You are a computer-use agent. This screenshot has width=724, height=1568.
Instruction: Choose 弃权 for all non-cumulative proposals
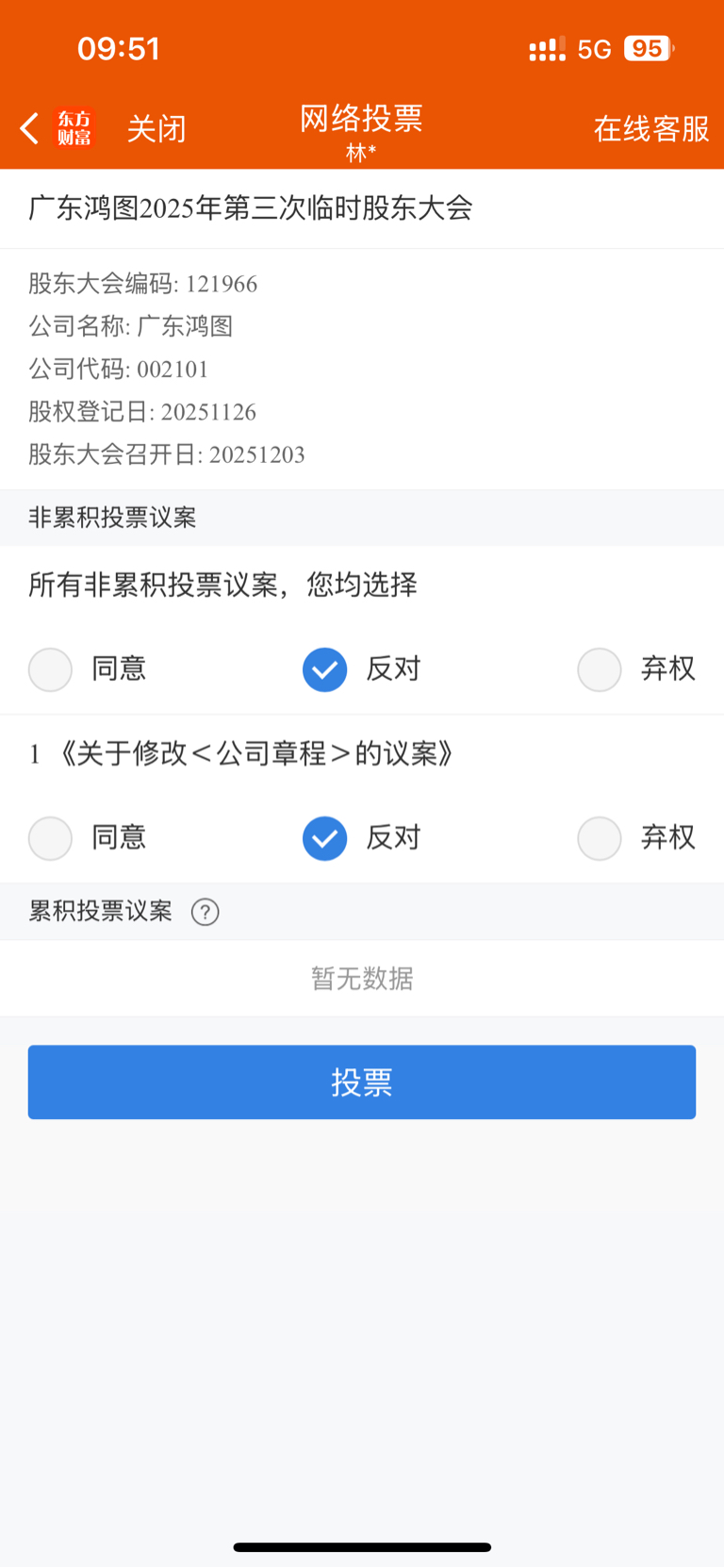(600, 669)
